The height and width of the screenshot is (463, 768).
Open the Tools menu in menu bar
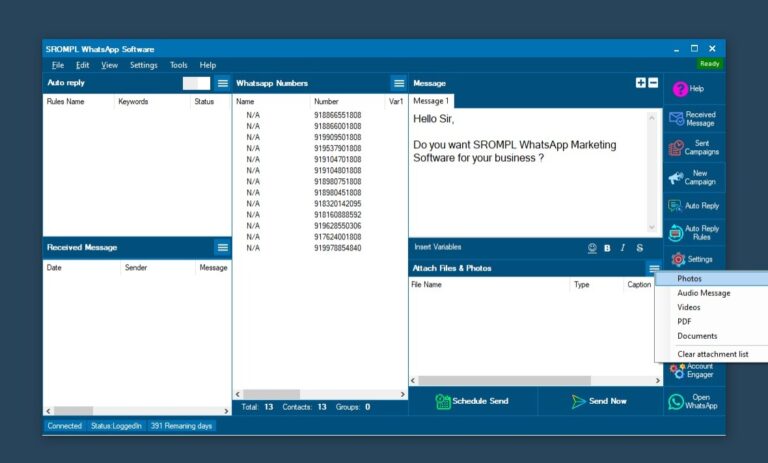178,65
